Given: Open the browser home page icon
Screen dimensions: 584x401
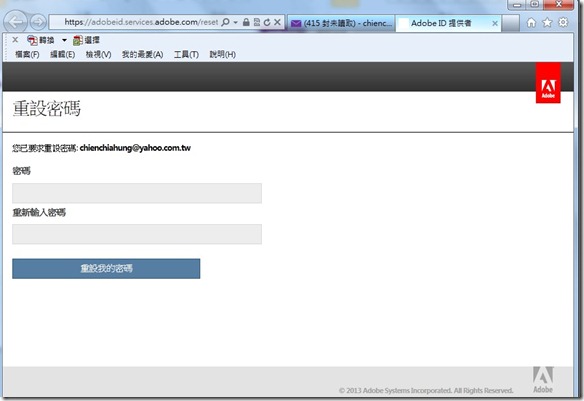Looking at the screenshot, I should tap(531, 23).
